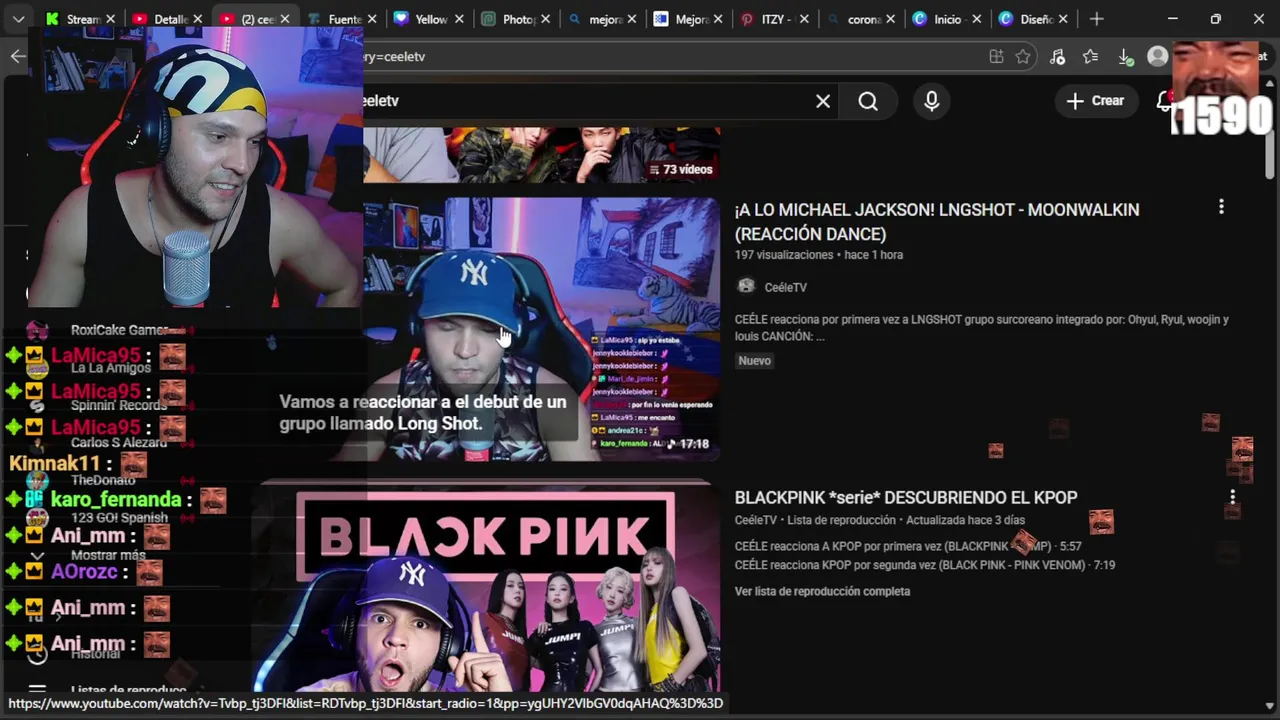The width and height of the screenshot is (1280, 720).
Task: Click the YouTube search magnifier button
Action: click(868, 101)
